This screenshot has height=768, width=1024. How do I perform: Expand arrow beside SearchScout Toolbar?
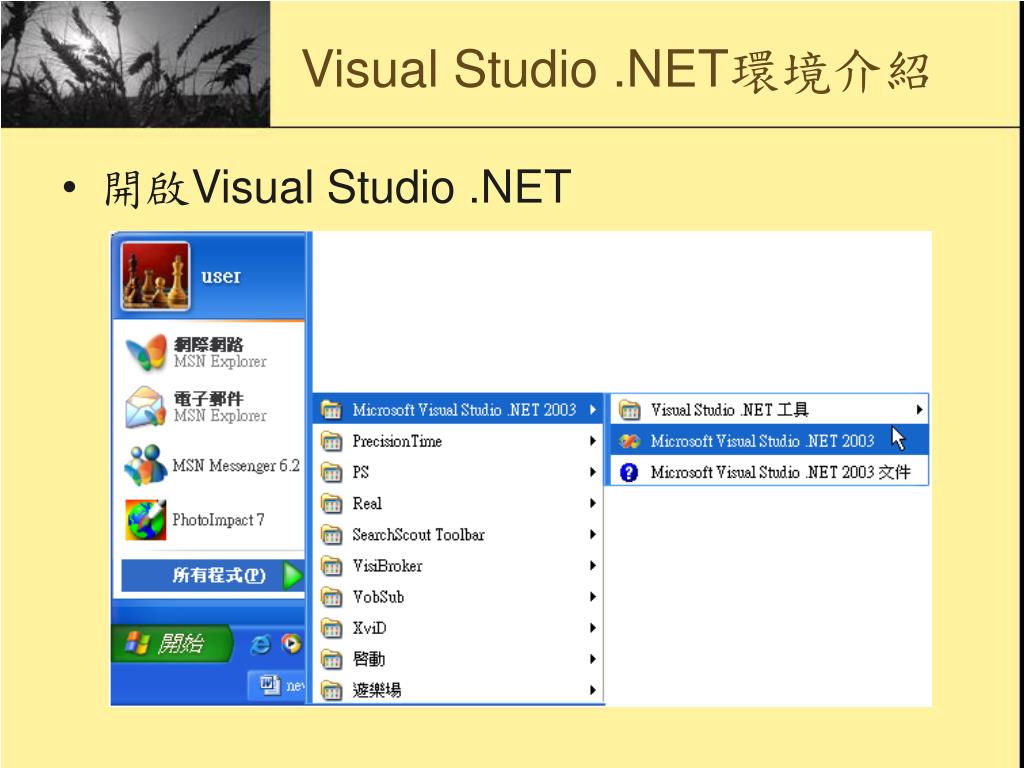(x=592, y=535)
